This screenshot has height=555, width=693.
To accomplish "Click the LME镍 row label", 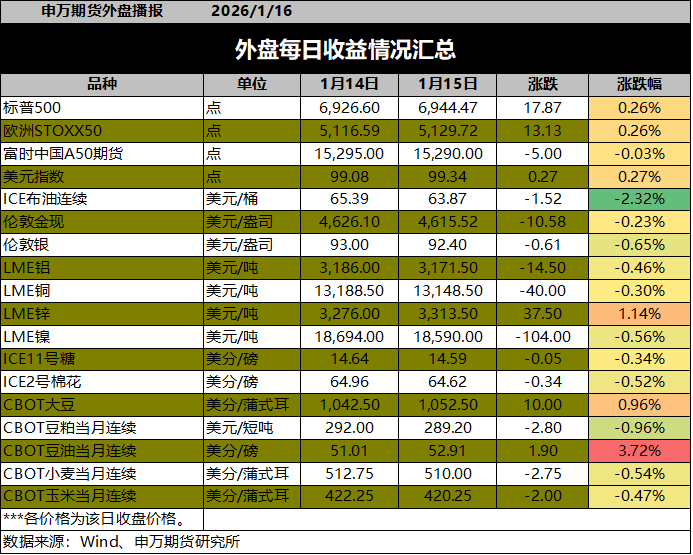I will pos(27,337).
